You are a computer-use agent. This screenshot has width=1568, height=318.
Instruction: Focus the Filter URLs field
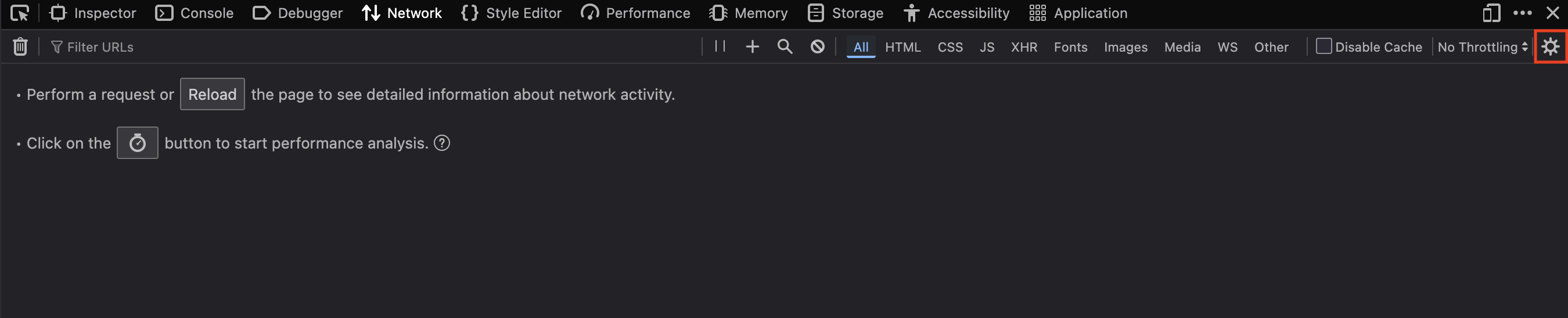click(371, 47)
